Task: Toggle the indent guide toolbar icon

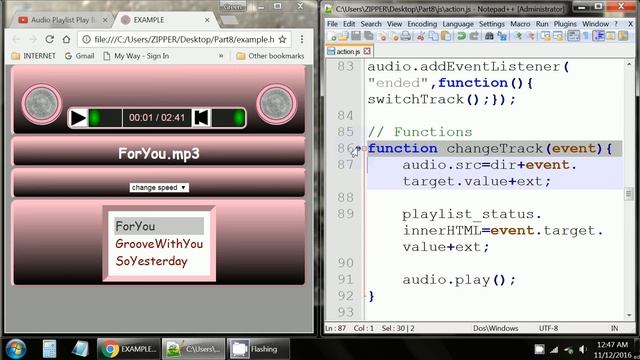Action: pos(598,36)
